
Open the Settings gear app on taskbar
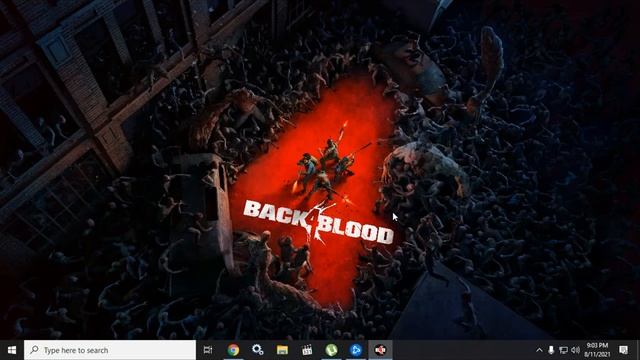258,350
